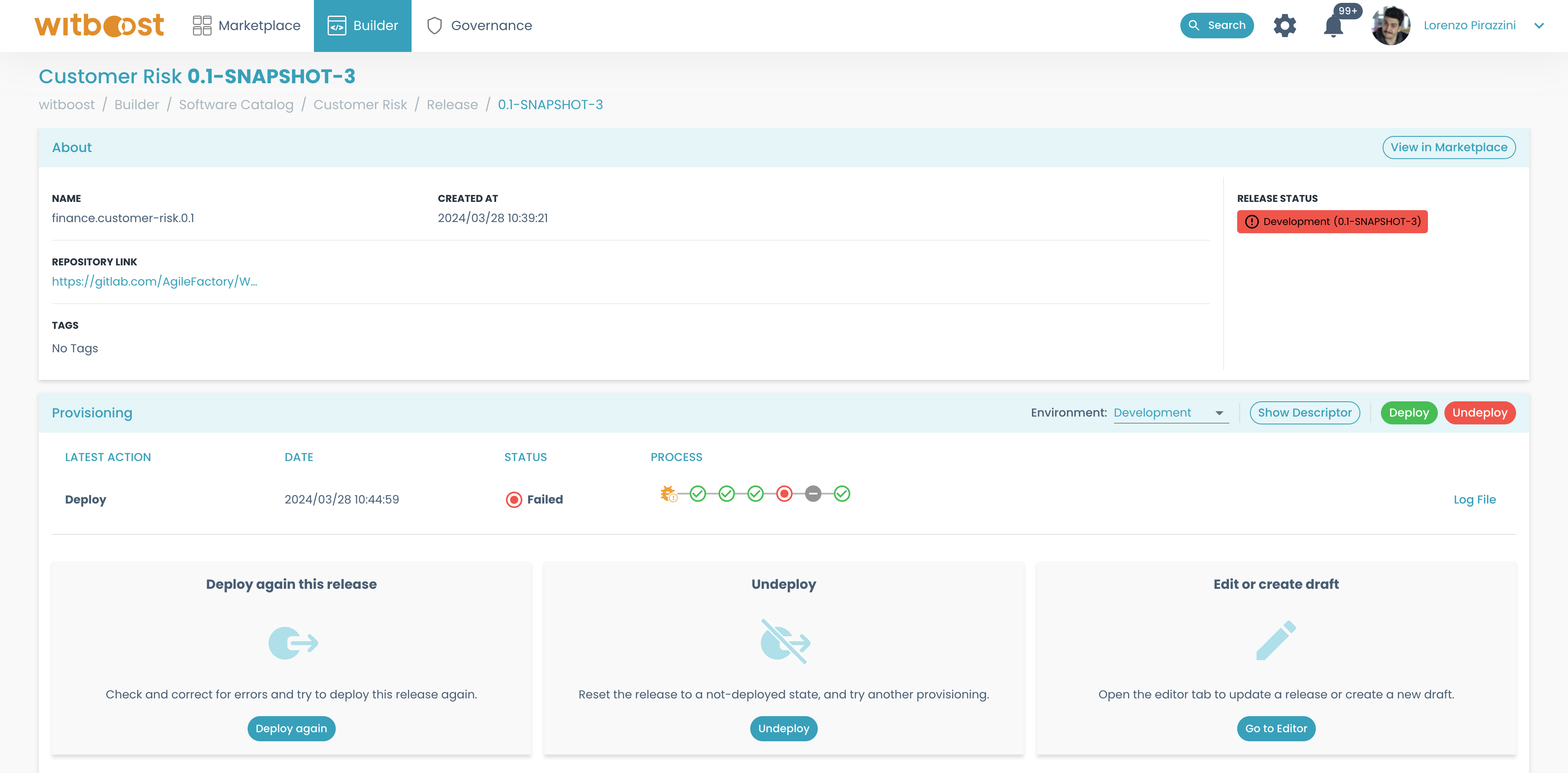Switch to the Marketplace tab
The image size is (1568, 773).
[246, 26]
